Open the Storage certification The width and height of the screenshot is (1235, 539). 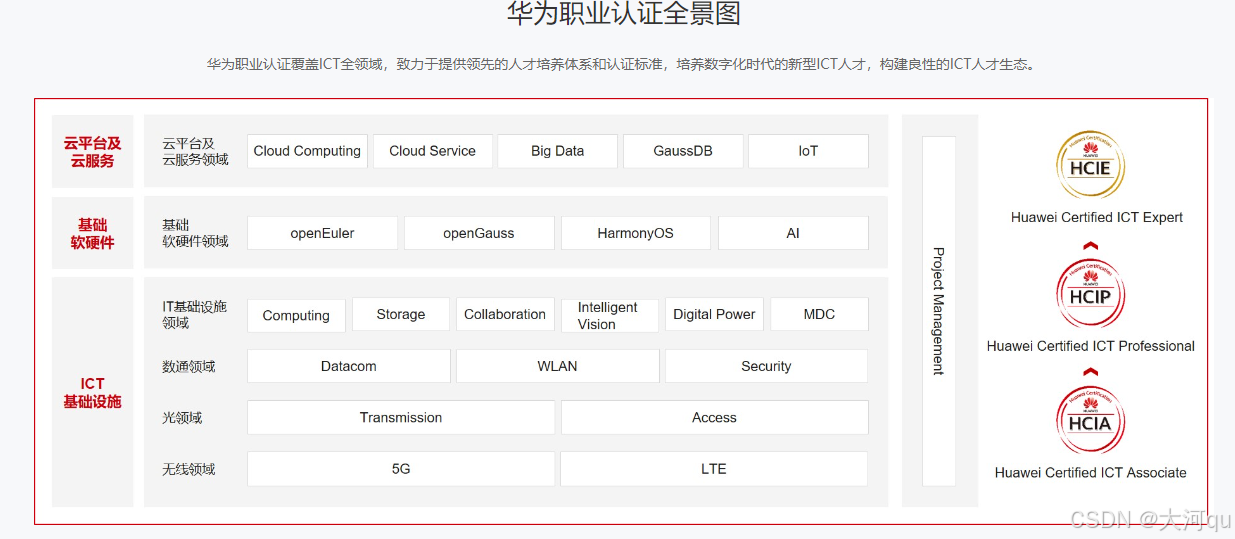[x=401, y=315]
